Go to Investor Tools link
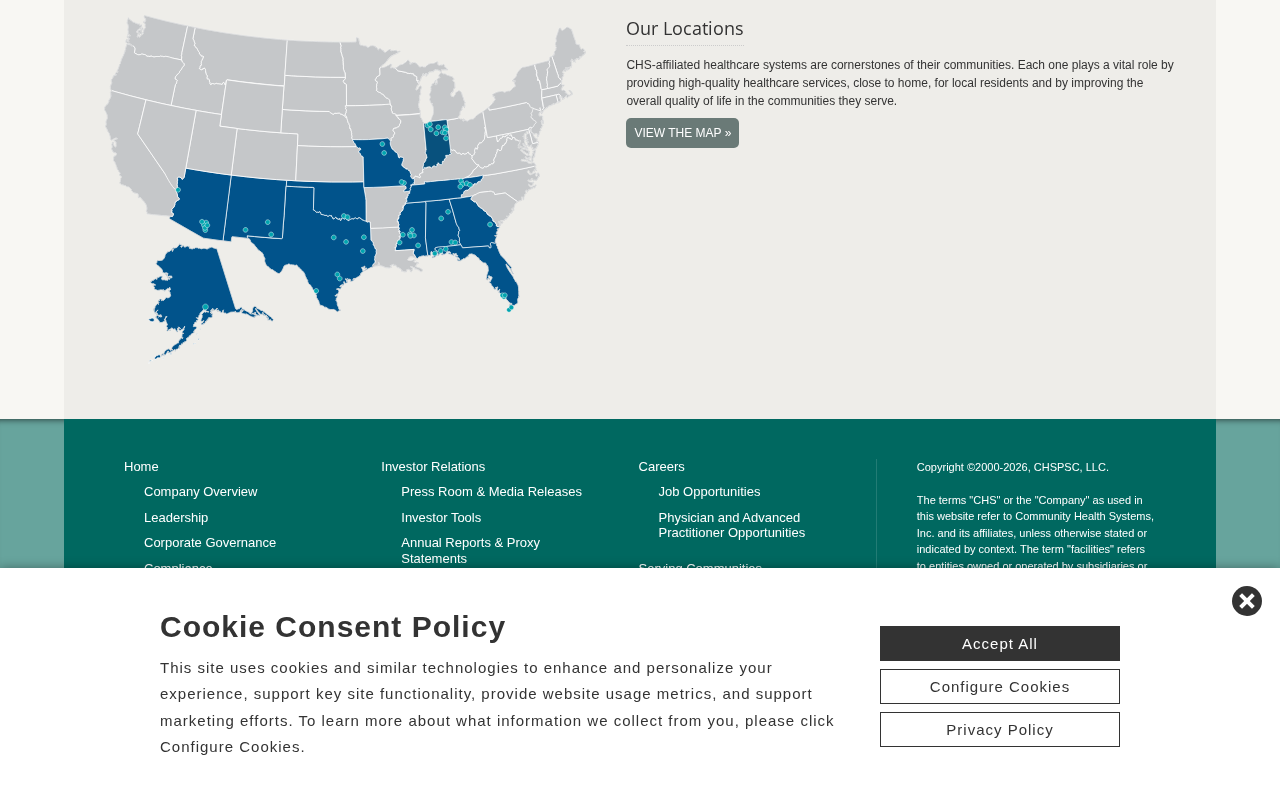The height and width of the screenshot is (800, 1280). tap(441, 518)
